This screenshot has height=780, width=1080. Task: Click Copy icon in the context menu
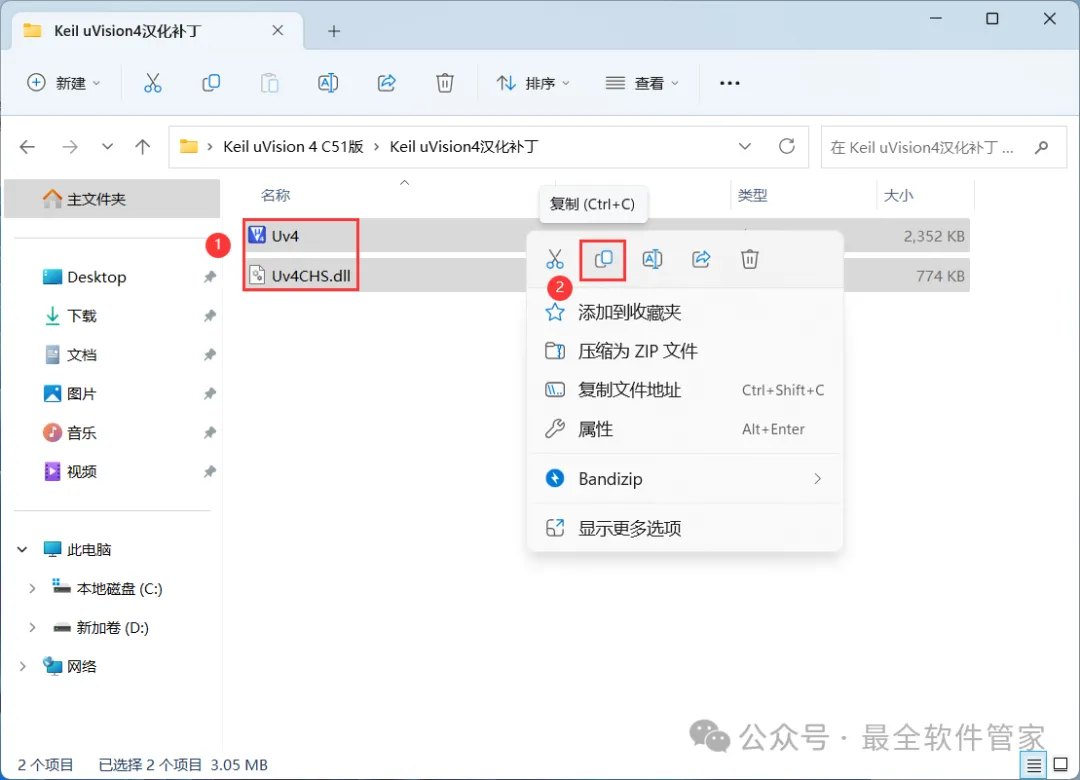point(603,259)
